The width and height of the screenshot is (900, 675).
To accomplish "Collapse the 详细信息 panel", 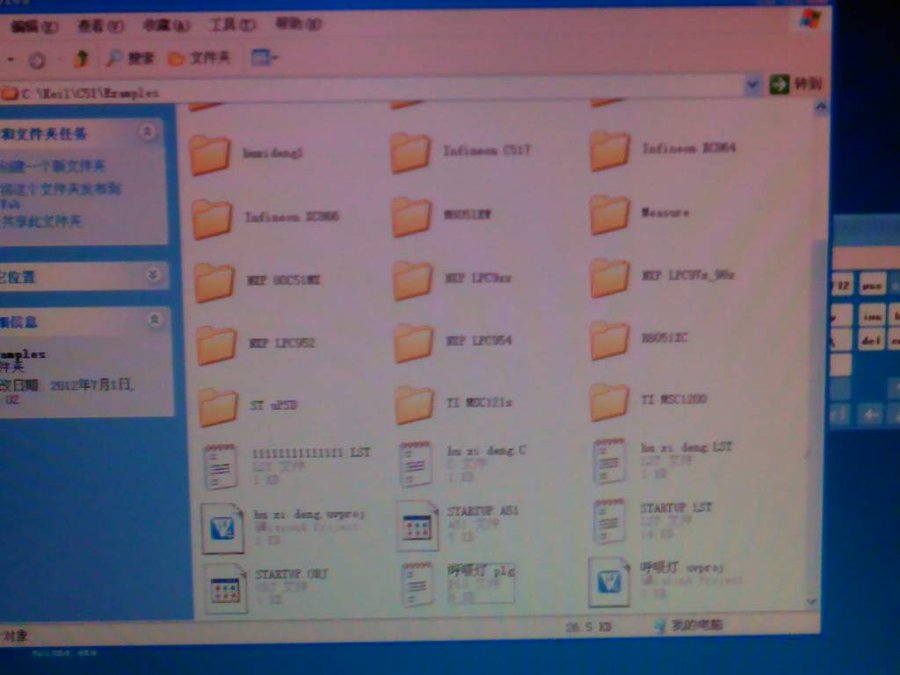I will (155, 320).
